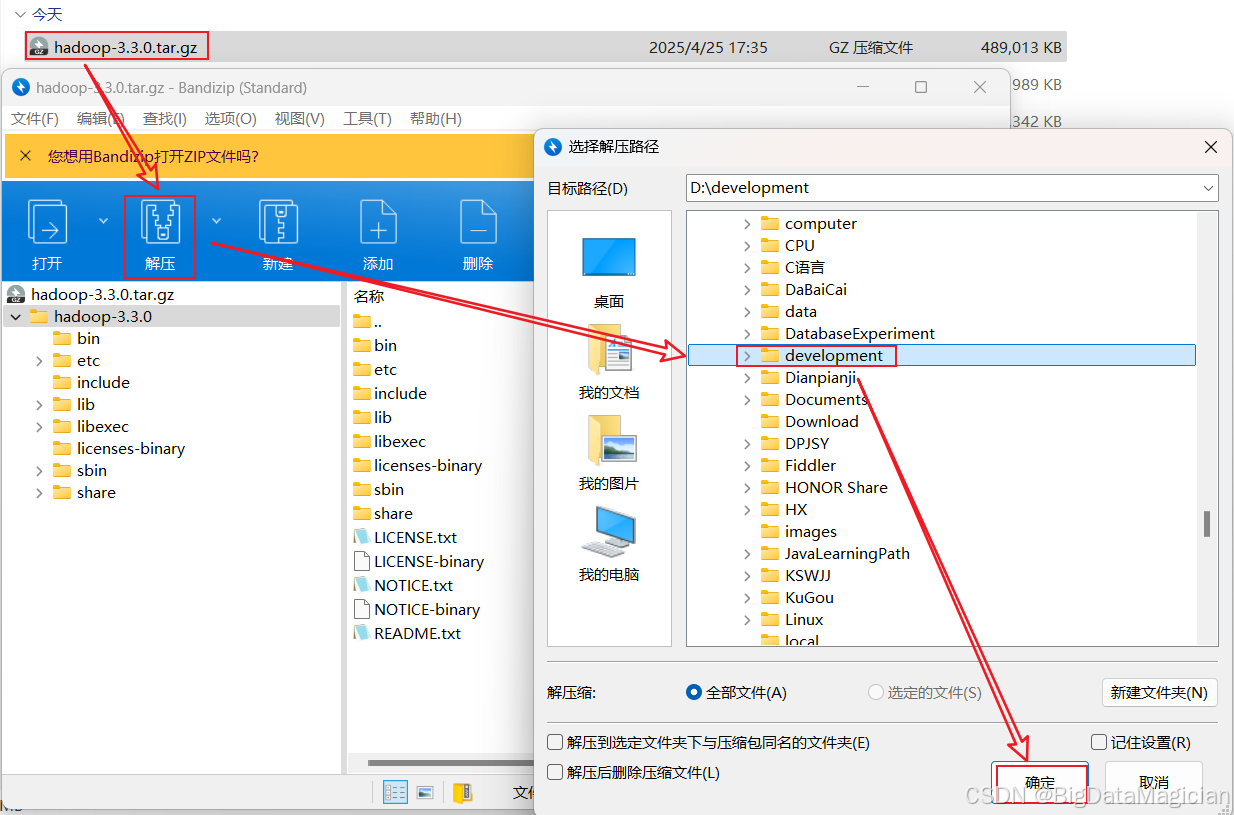The image size is (1234, 815).
Task: Expand the development folder in tree
Action: pyautogui.click(x=747, y=356)
